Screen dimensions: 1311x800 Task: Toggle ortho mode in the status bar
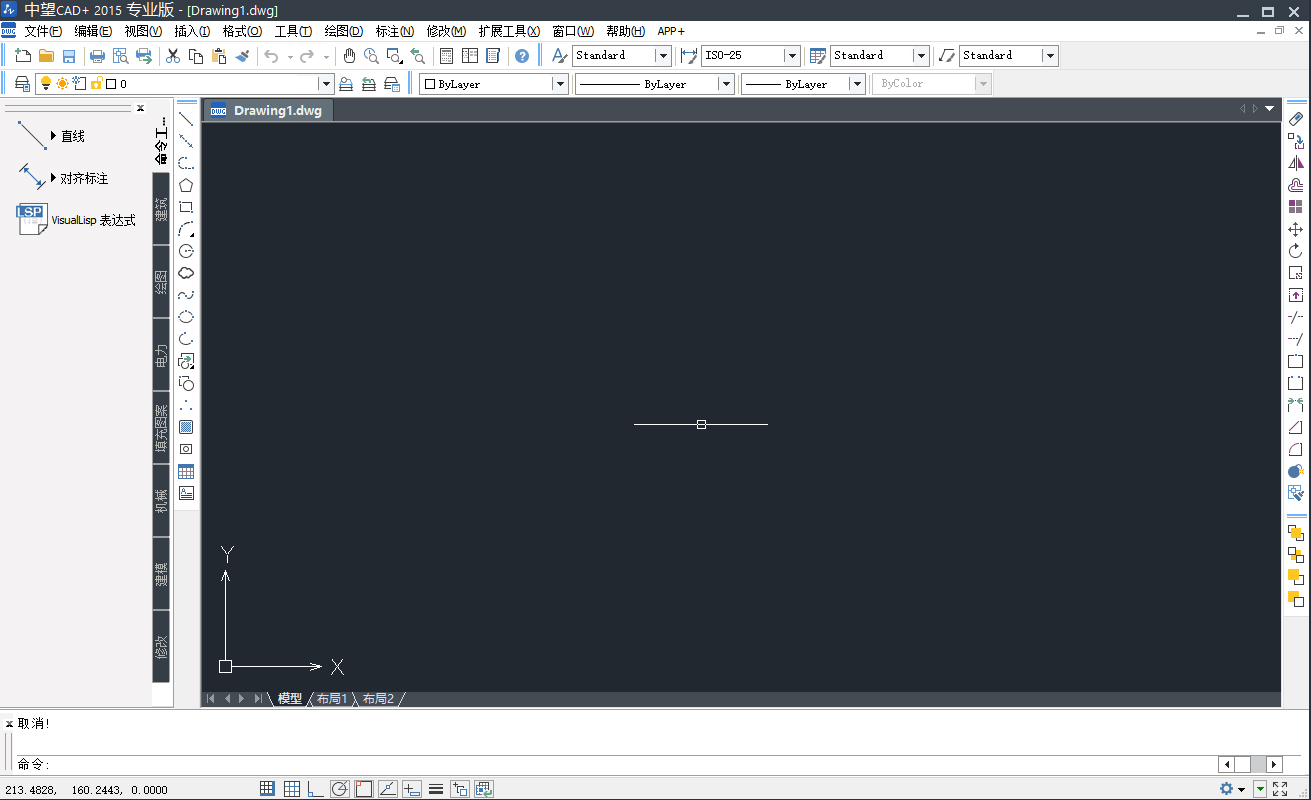point(315,788)
